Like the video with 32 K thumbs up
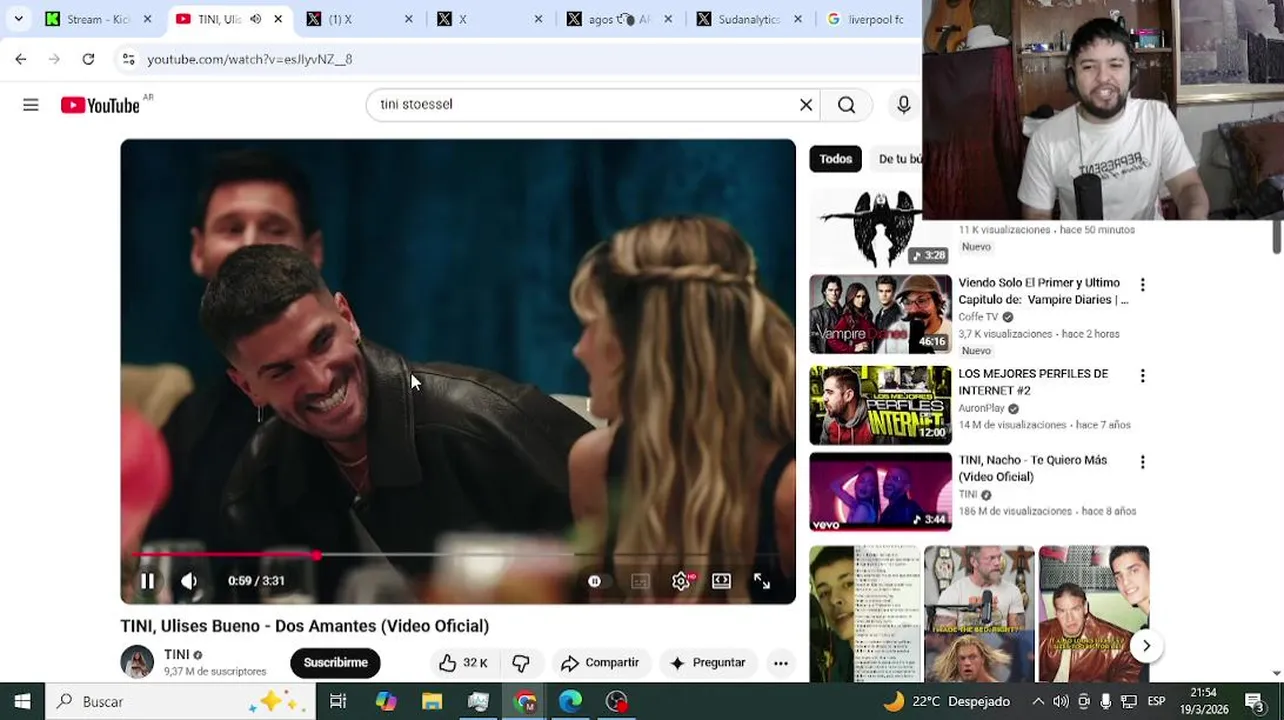The width and height of the screenshot is (1284, 720). (x=463, y=663)
